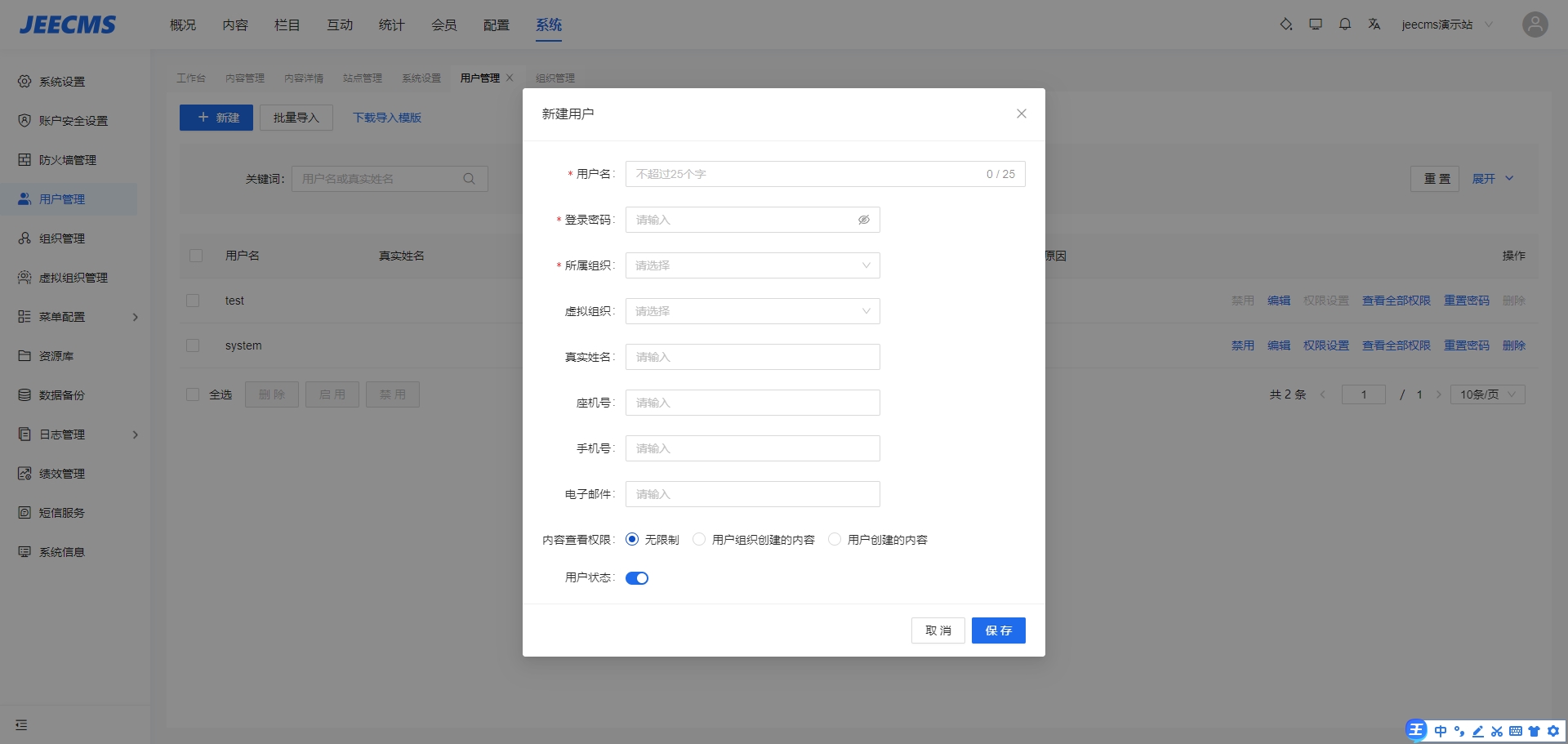
Task: Select the 用户创建的内容 radio option
Action: pyautogui.click(x=835, y=539)
